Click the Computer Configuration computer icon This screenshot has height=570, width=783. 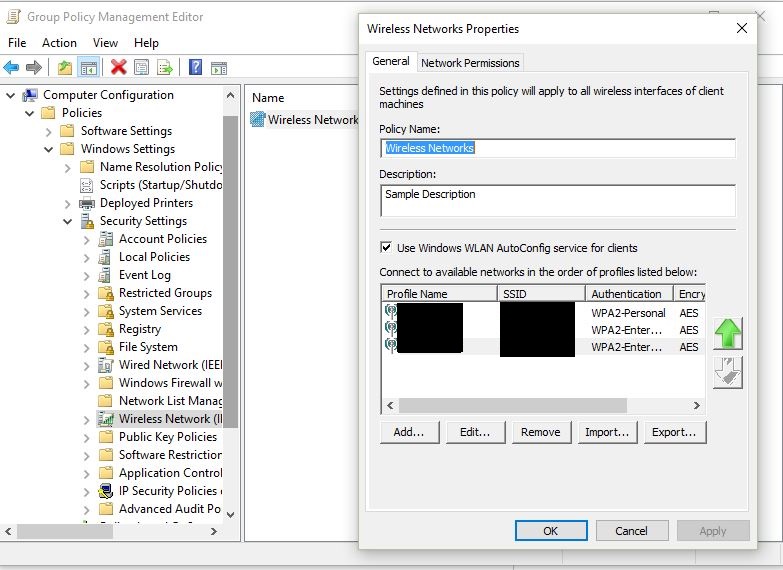[x=30, y=95]
